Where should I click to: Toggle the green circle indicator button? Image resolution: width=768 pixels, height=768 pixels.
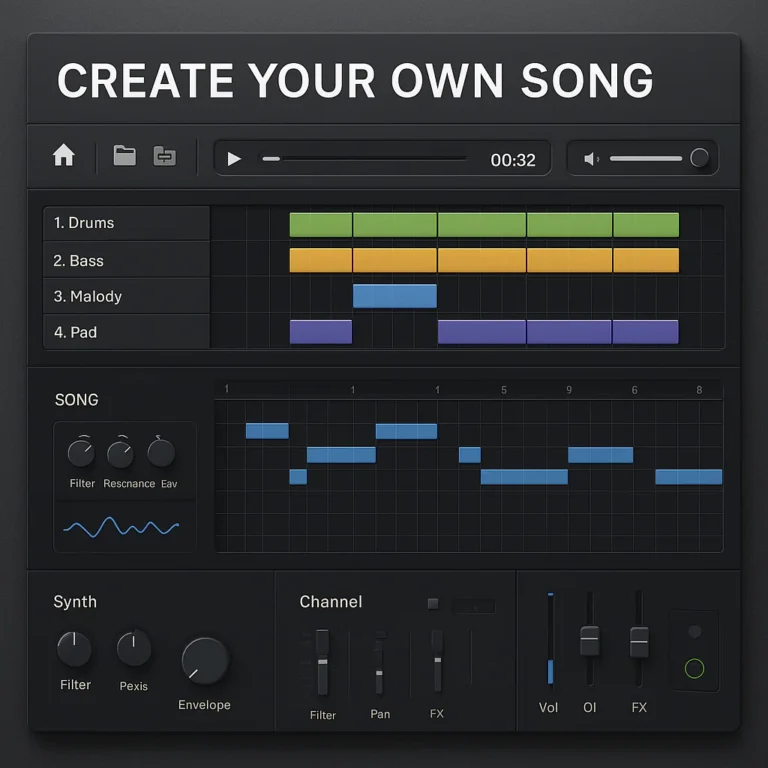click(x=694, y=669)
